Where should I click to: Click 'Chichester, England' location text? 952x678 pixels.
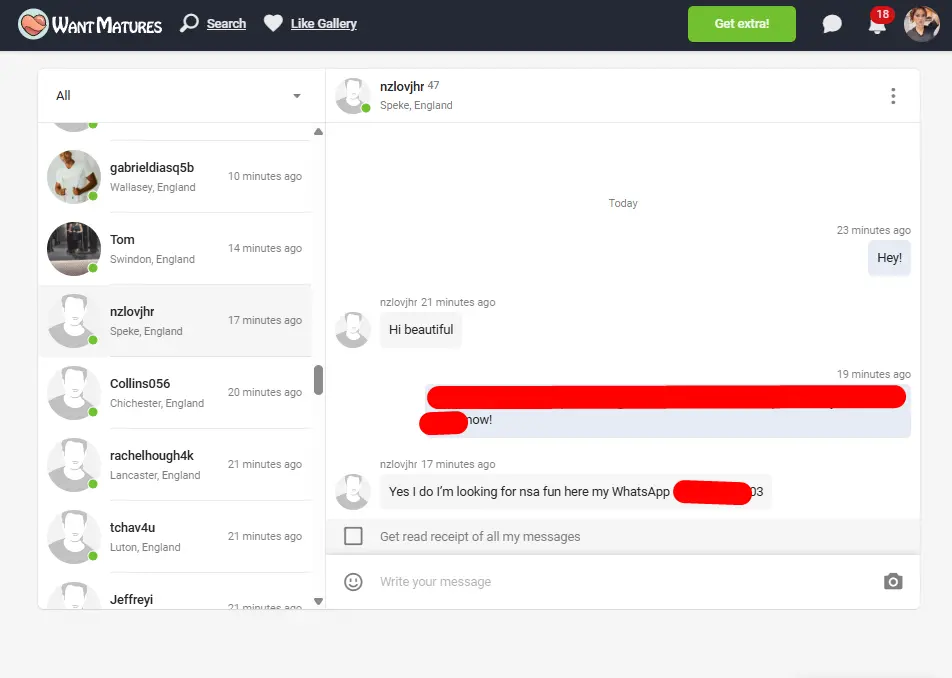157,403
